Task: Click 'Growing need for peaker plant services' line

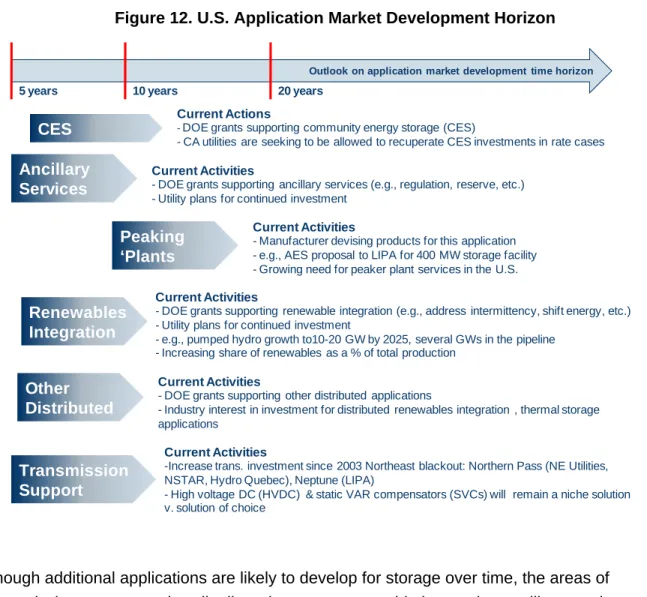Action: point(385,269)
